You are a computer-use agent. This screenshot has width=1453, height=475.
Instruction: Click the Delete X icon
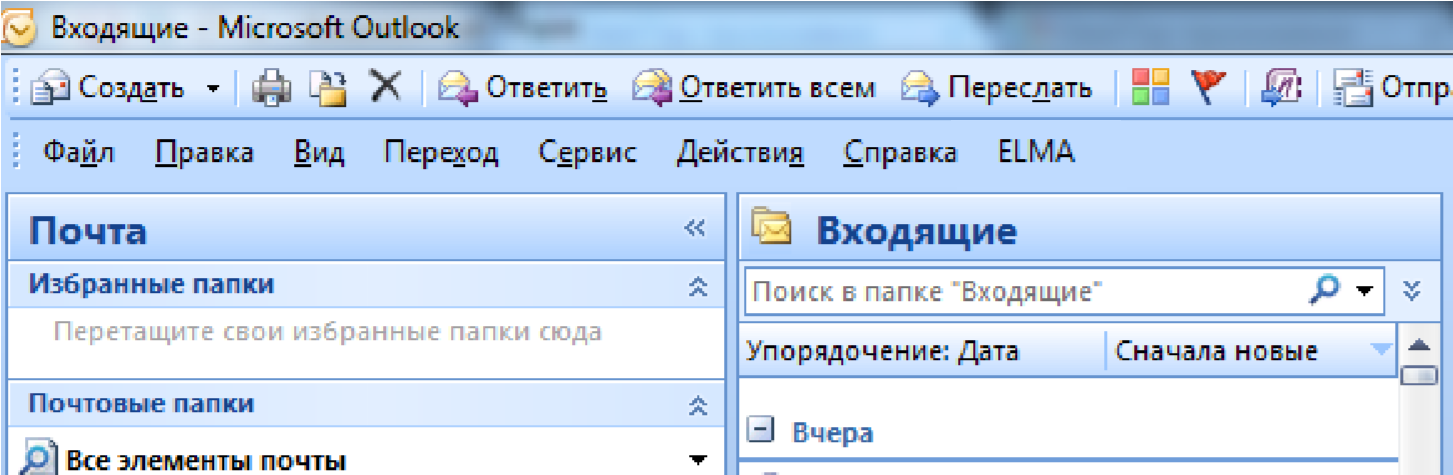pos(385,88)
